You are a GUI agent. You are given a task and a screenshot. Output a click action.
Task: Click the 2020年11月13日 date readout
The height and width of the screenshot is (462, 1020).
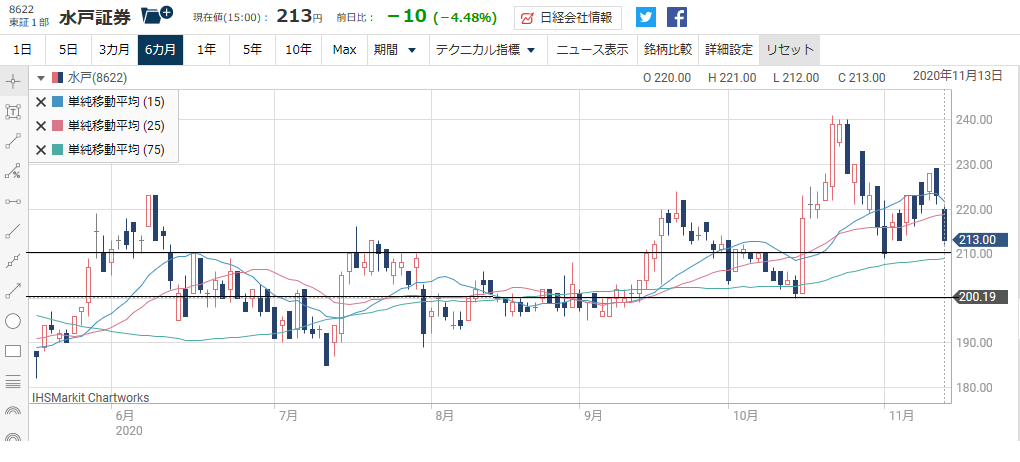[958, 75]
